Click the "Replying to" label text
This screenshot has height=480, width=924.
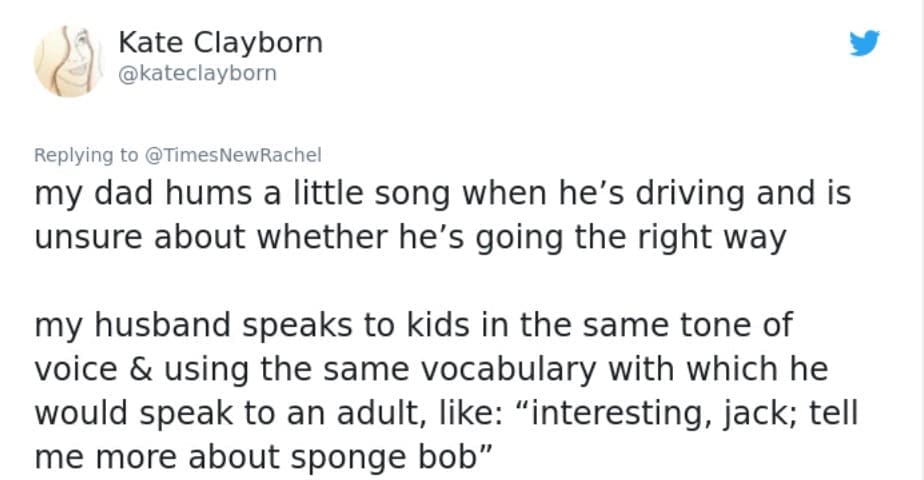[x=87, y=155]
